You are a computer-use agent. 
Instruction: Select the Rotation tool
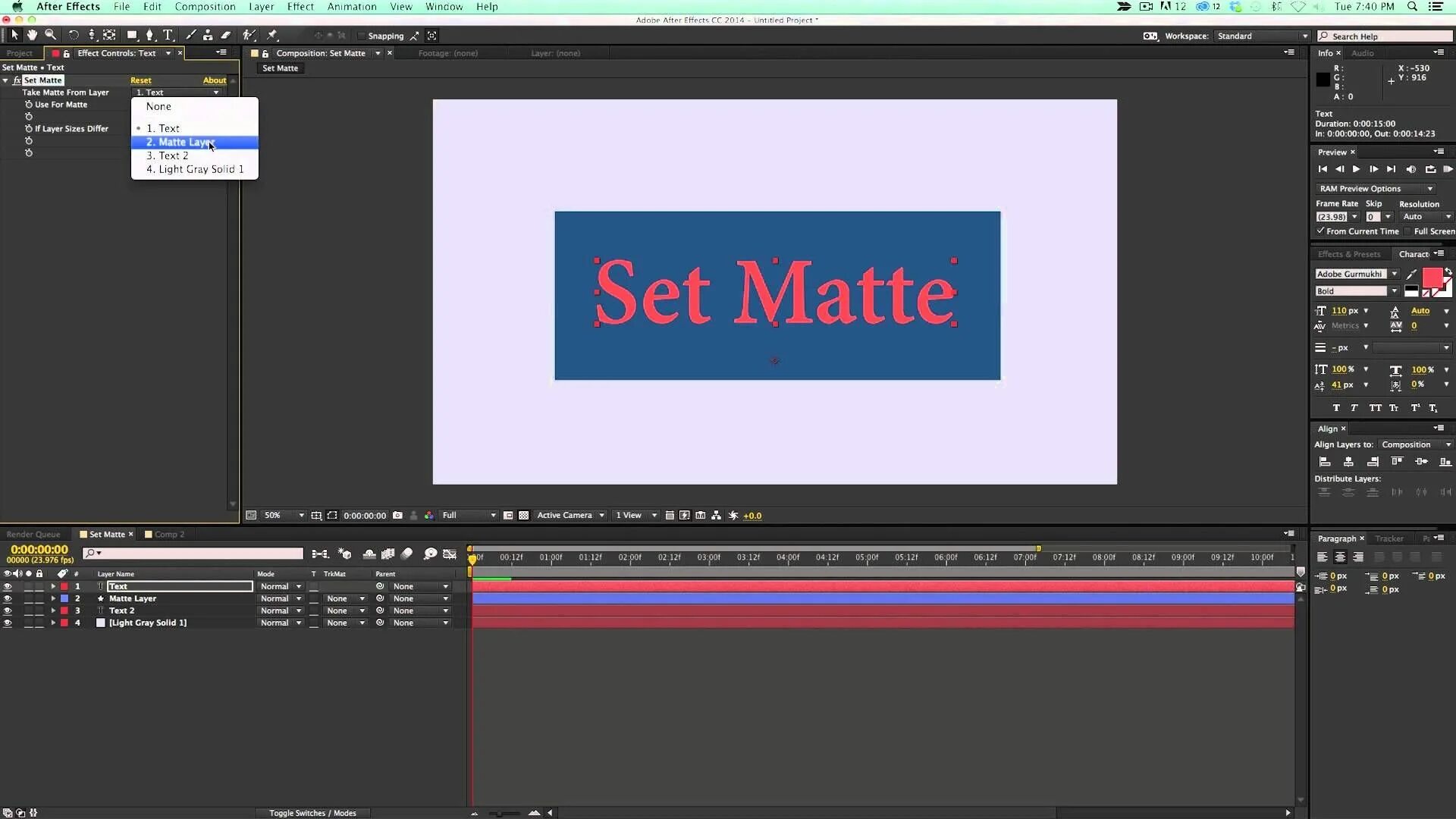74,35
